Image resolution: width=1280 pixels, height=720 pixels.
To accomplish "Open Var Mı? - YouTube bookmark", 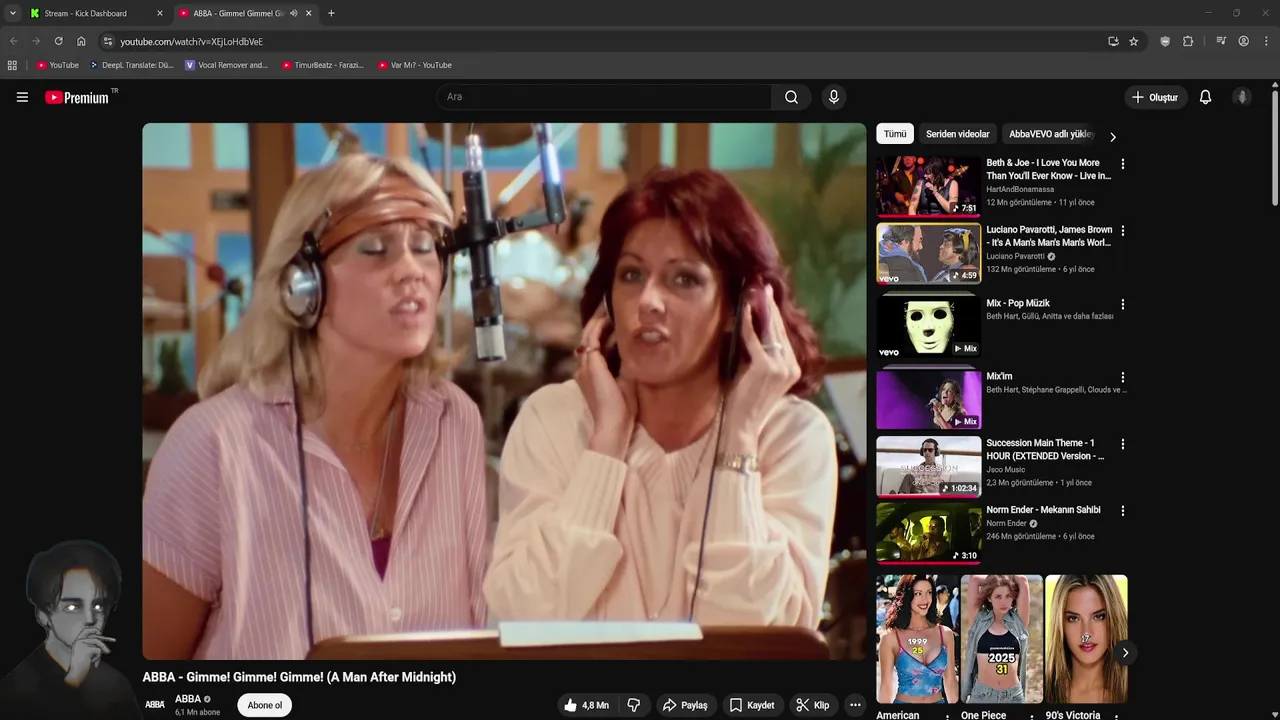I will [x=415, y=65].
